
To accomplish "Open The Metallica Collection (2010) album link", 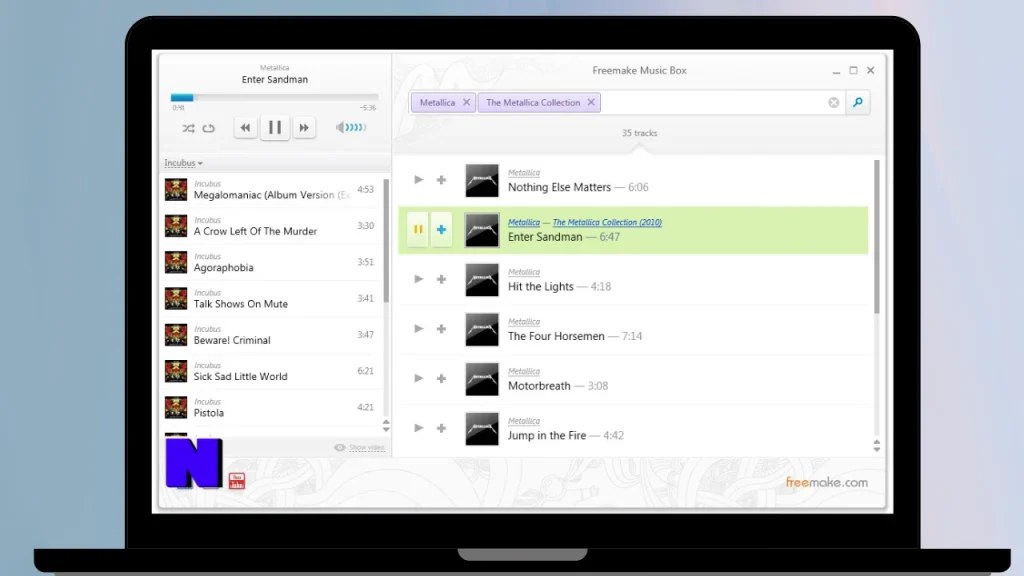I will [607, 222].
